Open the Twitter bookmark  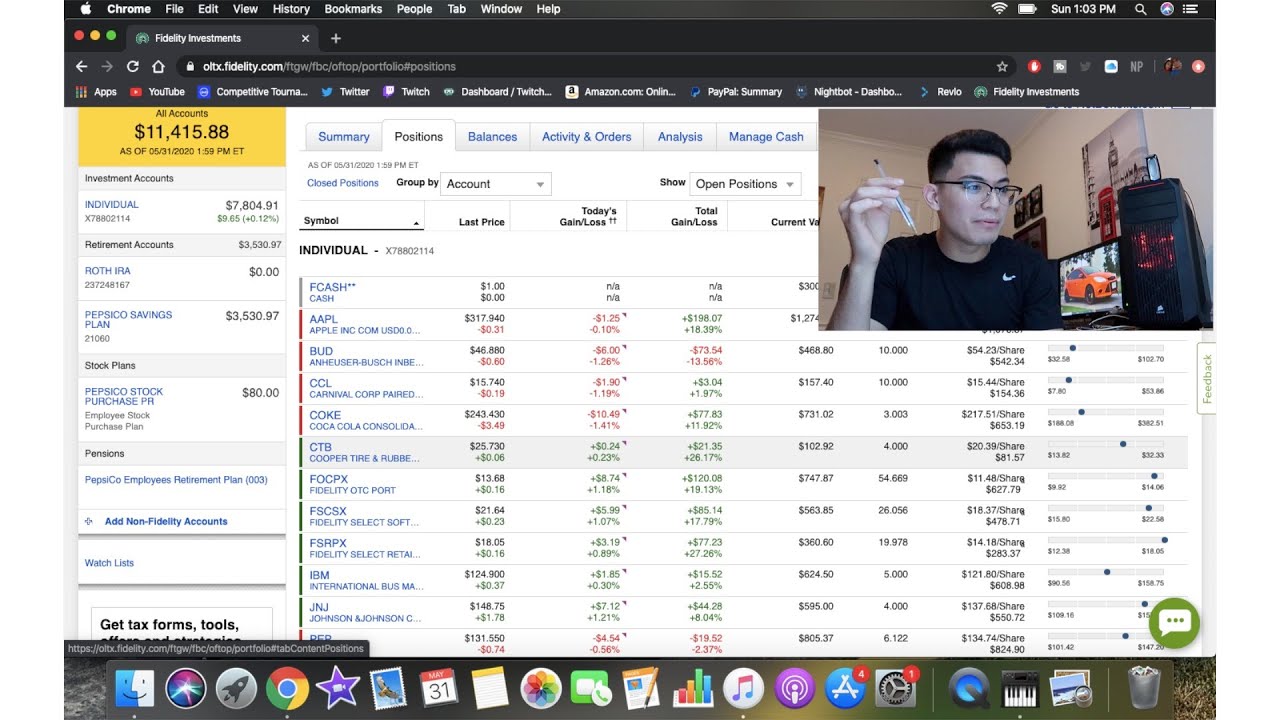click(345, 92)
